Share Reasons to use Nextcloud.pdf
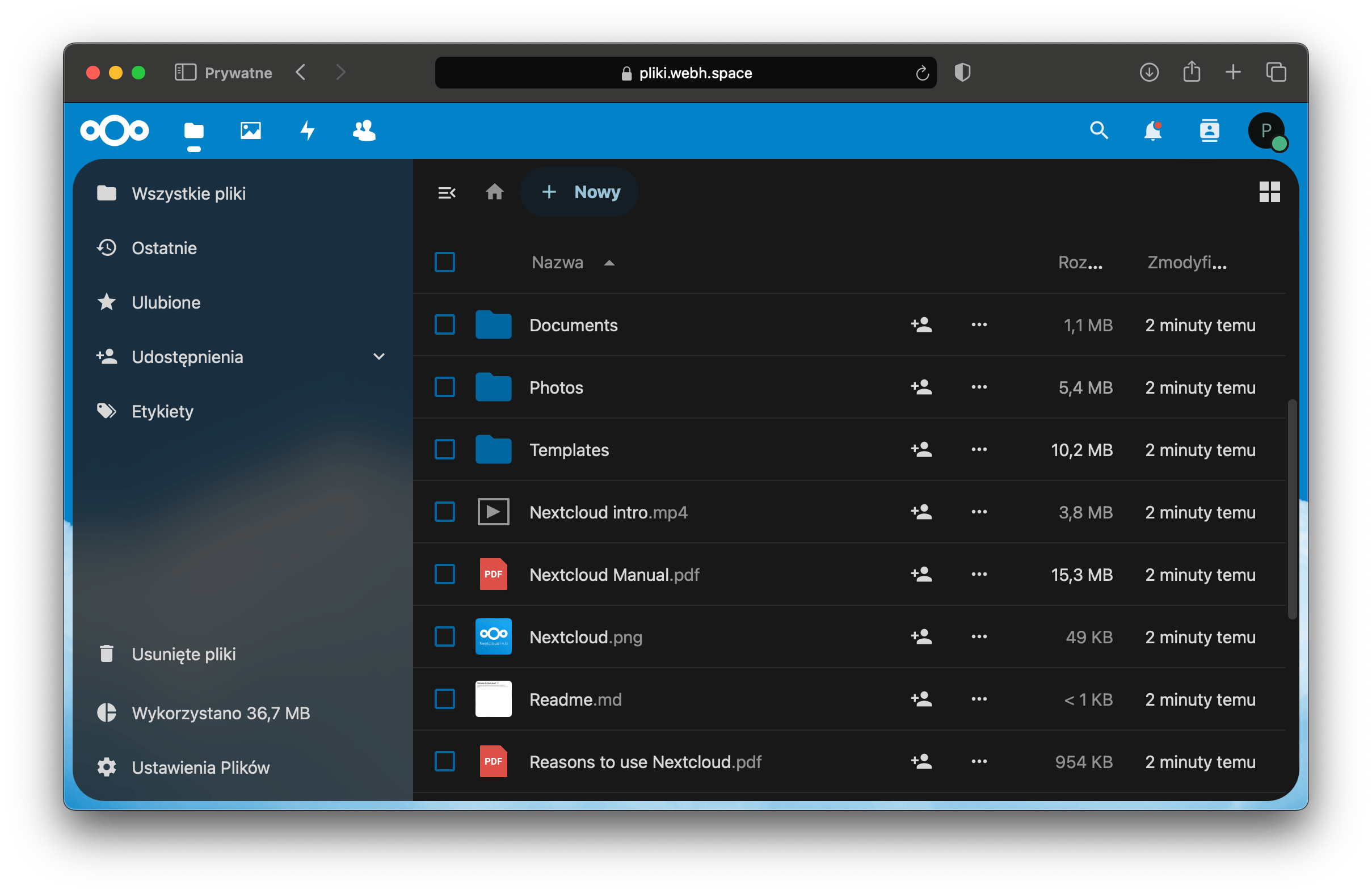Image resolution: width=1372 pixels, height=894 pixels. click(x=921, y=762)
